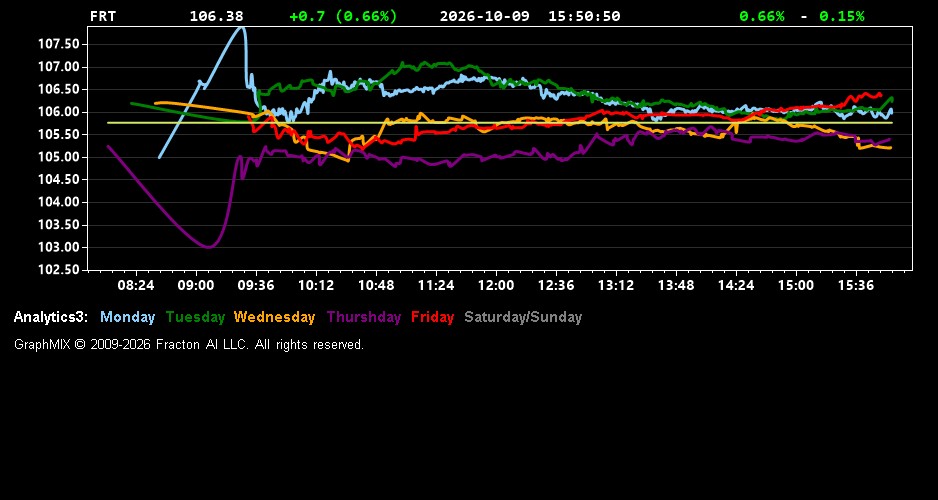938x500 pixels.
Task: Click the 106.50 y-axis label
Action: pyautogui.click(x=59, y=90)
